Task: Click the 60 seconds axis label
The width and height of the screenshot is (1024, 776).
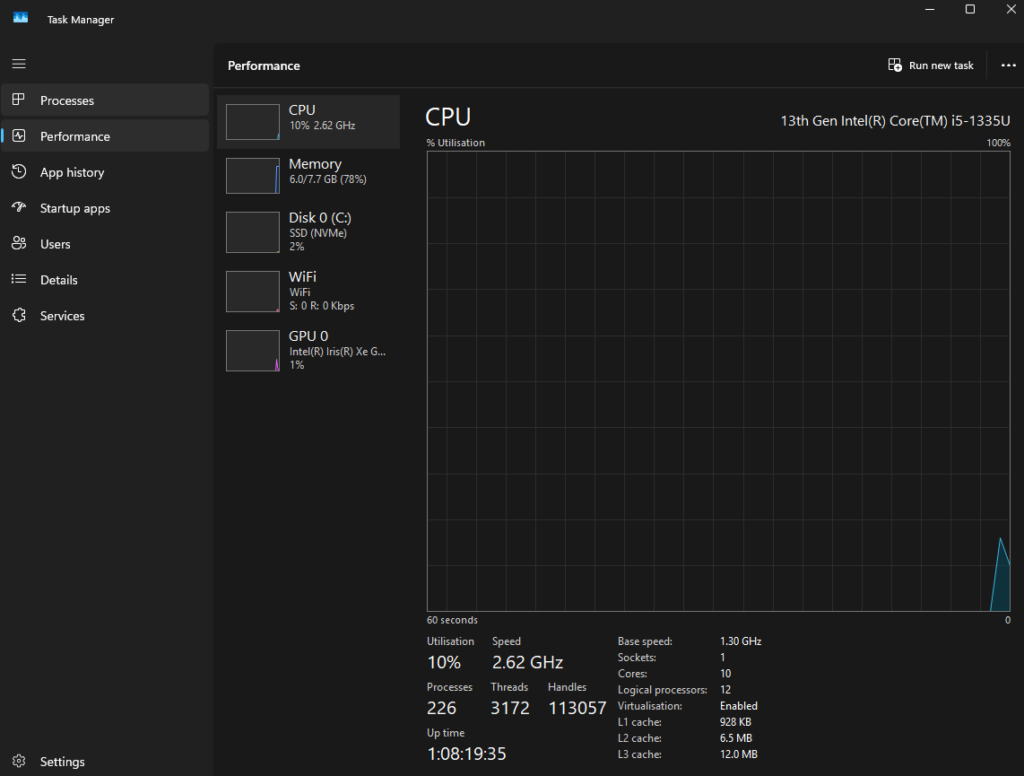Action: (x=452, y=620)
